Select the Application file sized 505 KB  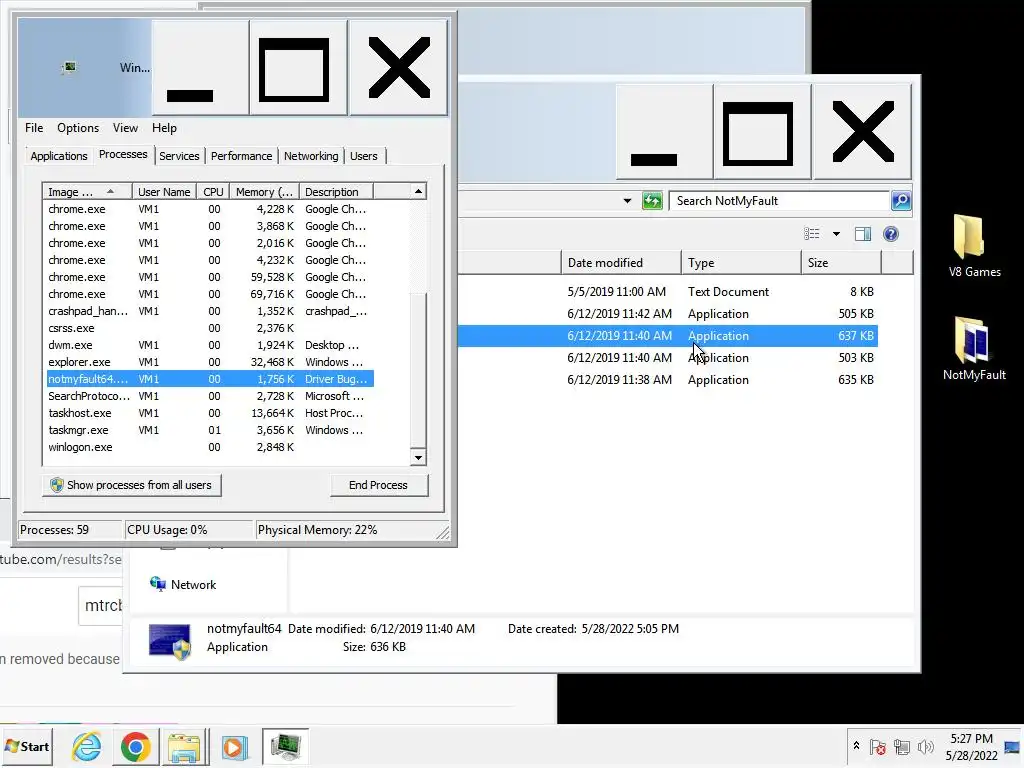[667, 313]
